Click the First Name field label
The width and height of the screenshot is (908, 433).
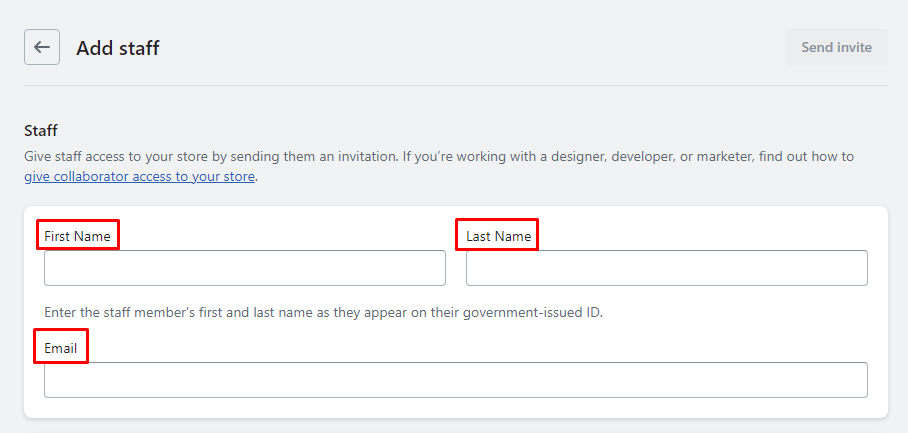[x=77, y=236]
